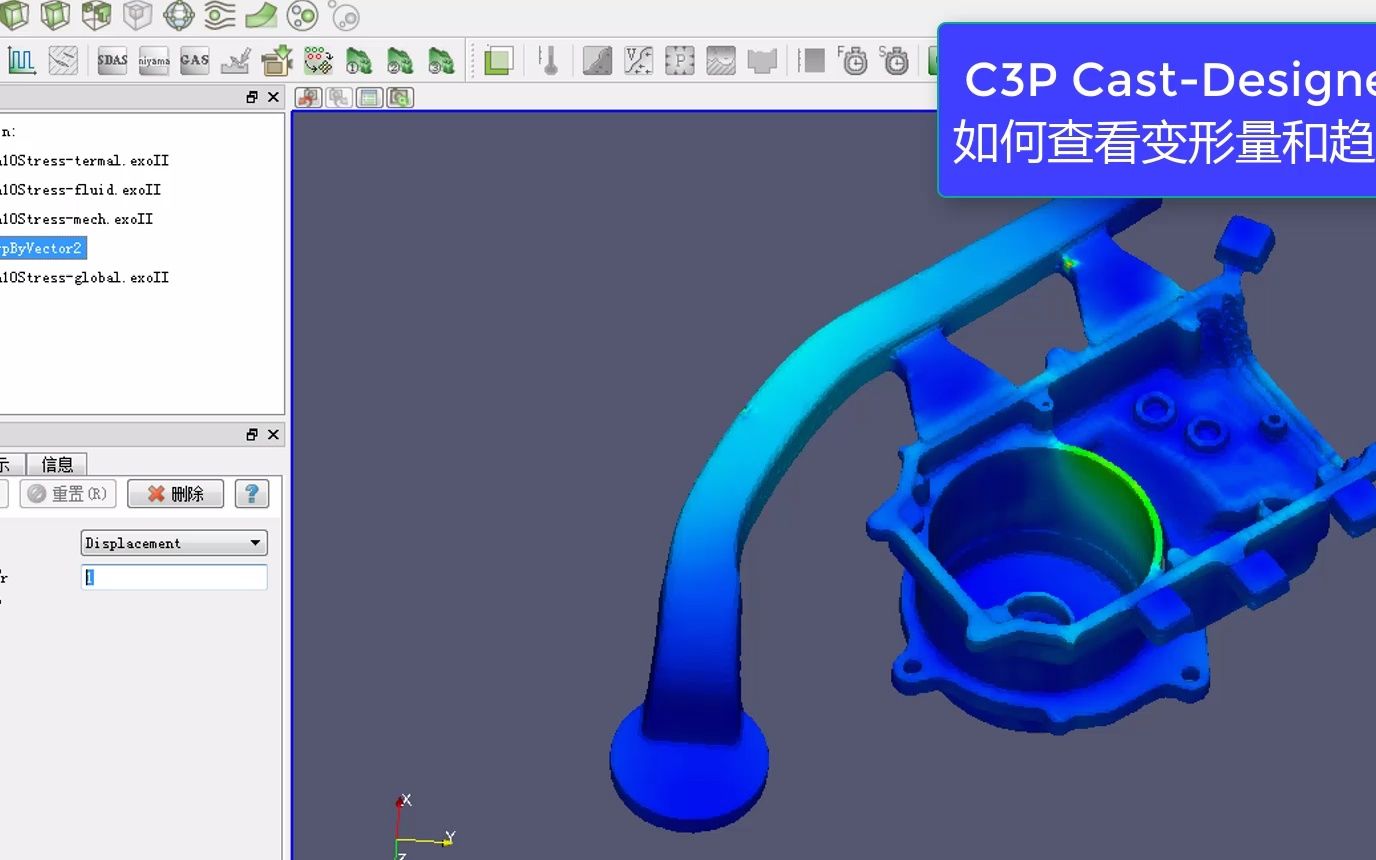Show the temperature thermometer result

pos(548,60)
